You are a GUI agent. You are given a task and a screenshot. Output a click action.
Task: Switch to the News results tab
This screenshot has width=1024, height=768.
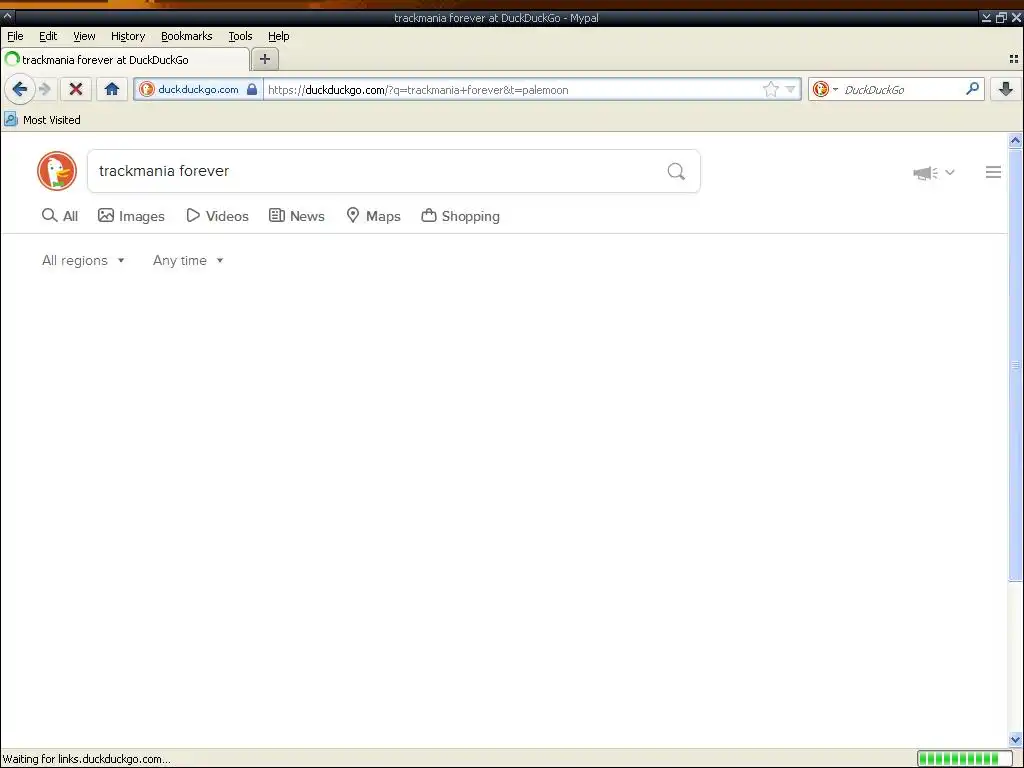296,216
